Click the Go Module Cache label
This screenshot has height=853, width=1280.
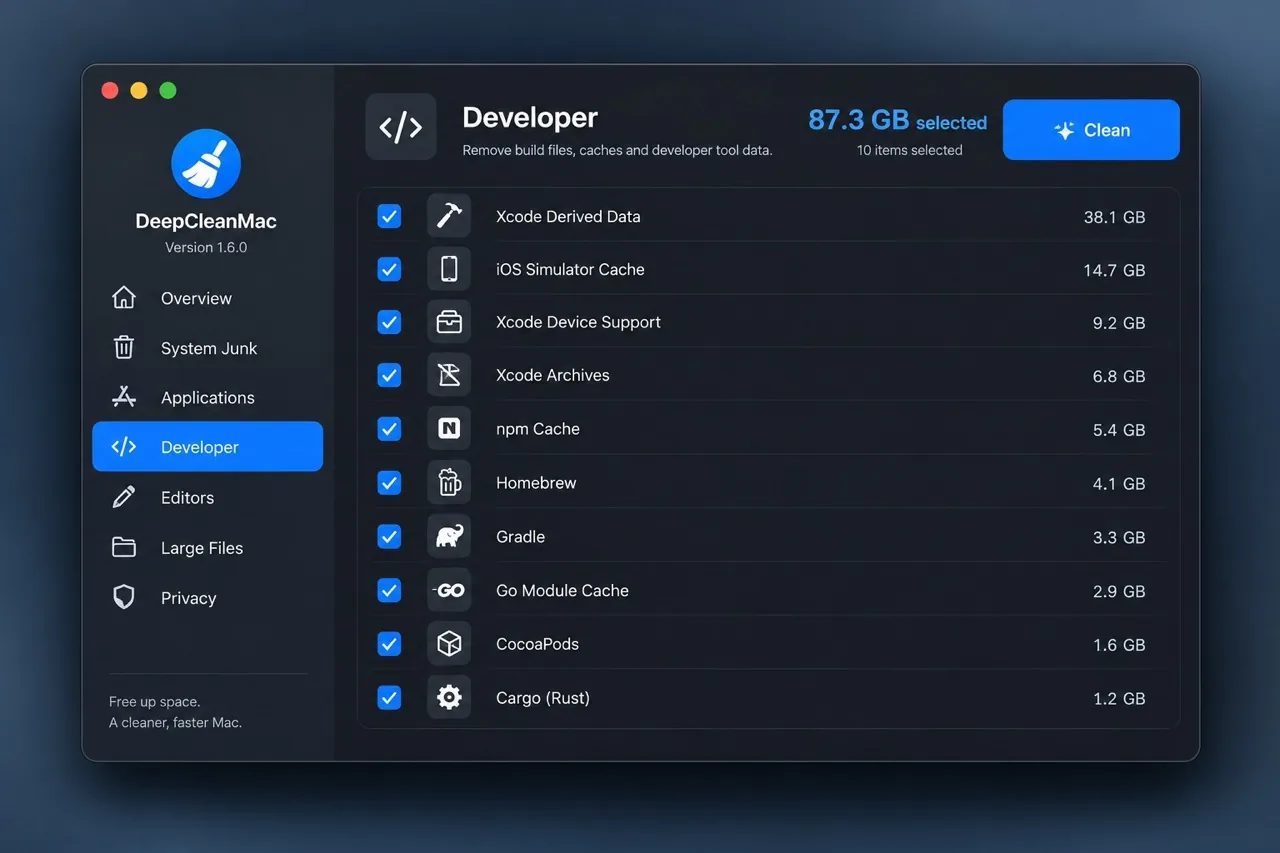point(562,590)
